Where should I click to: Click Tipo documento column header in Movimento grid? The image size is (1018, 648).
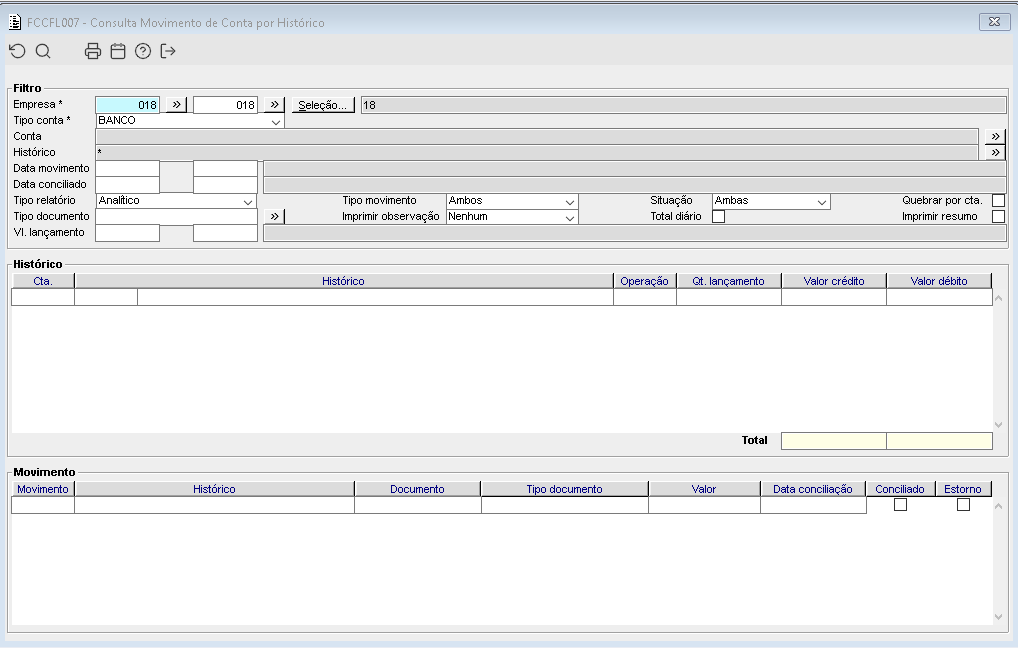(565, 489)
